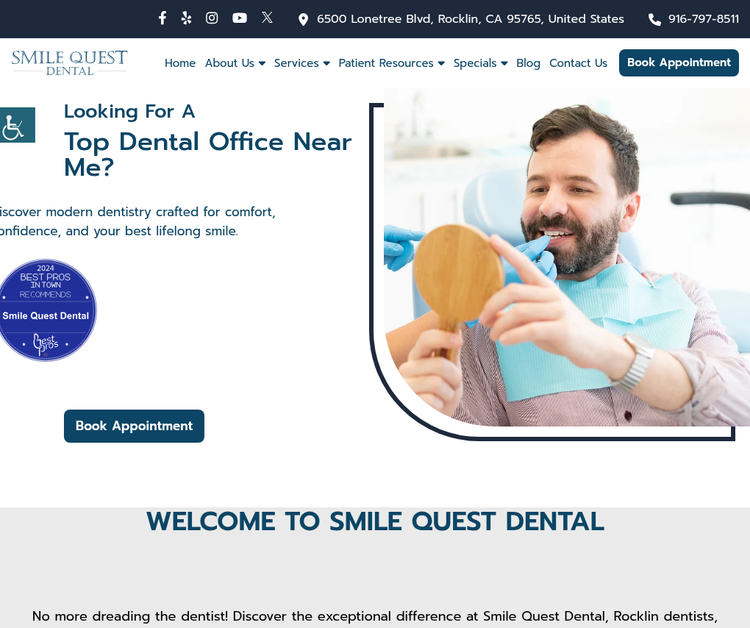This screenshot has width=750, height=628.
Task: Call the 916-797-8511 phone number link
Action: coord(704,19)
